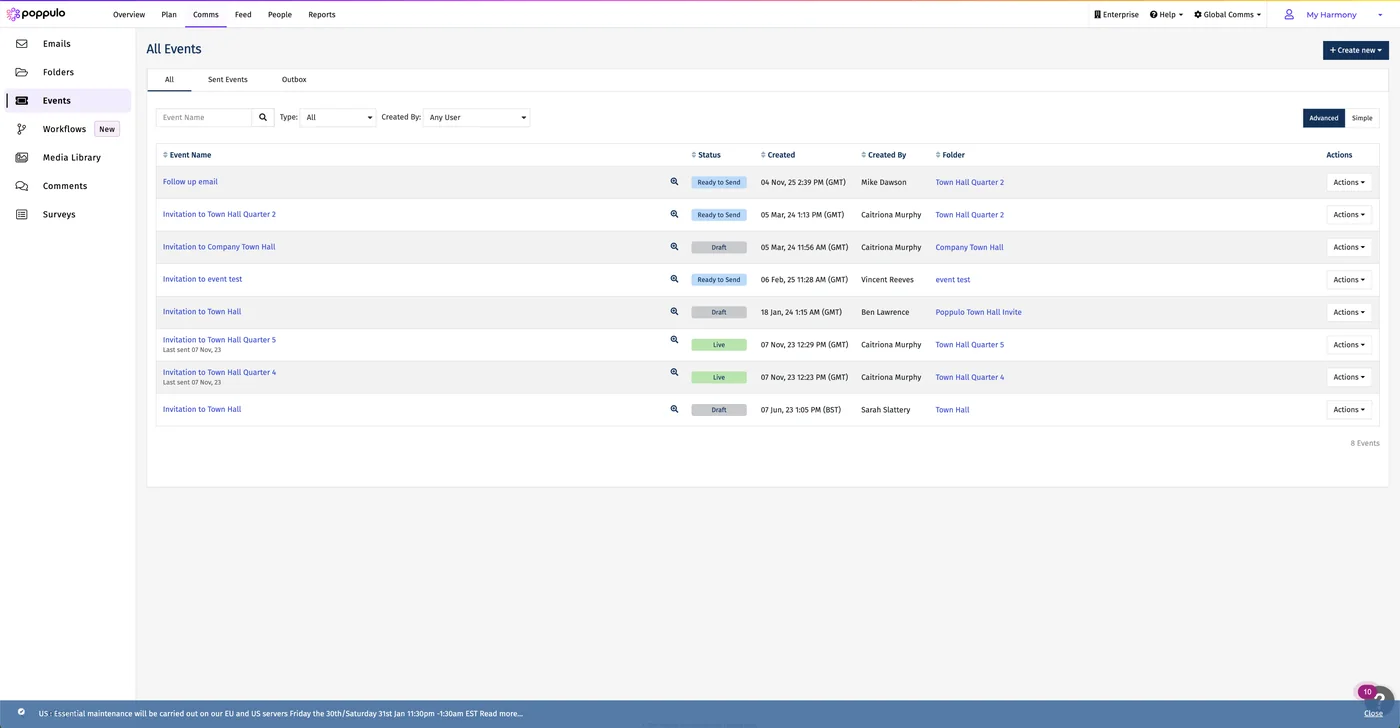The height and width of the screenshot is (728, 1400).
Task: Open Actions for Town Hall Quarter 4 row
Action: coord(1349,377)
